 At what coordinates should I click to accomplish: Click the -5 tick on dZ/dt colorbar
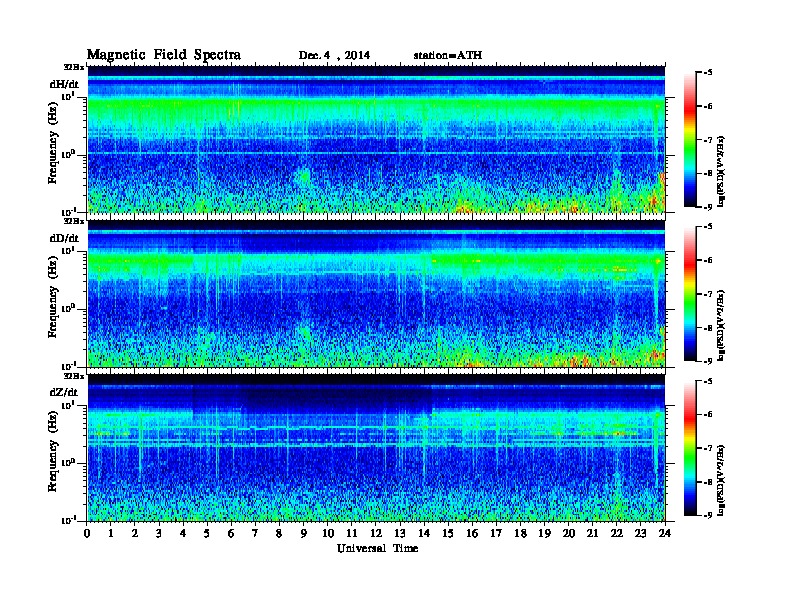click(x=707, y=381)
